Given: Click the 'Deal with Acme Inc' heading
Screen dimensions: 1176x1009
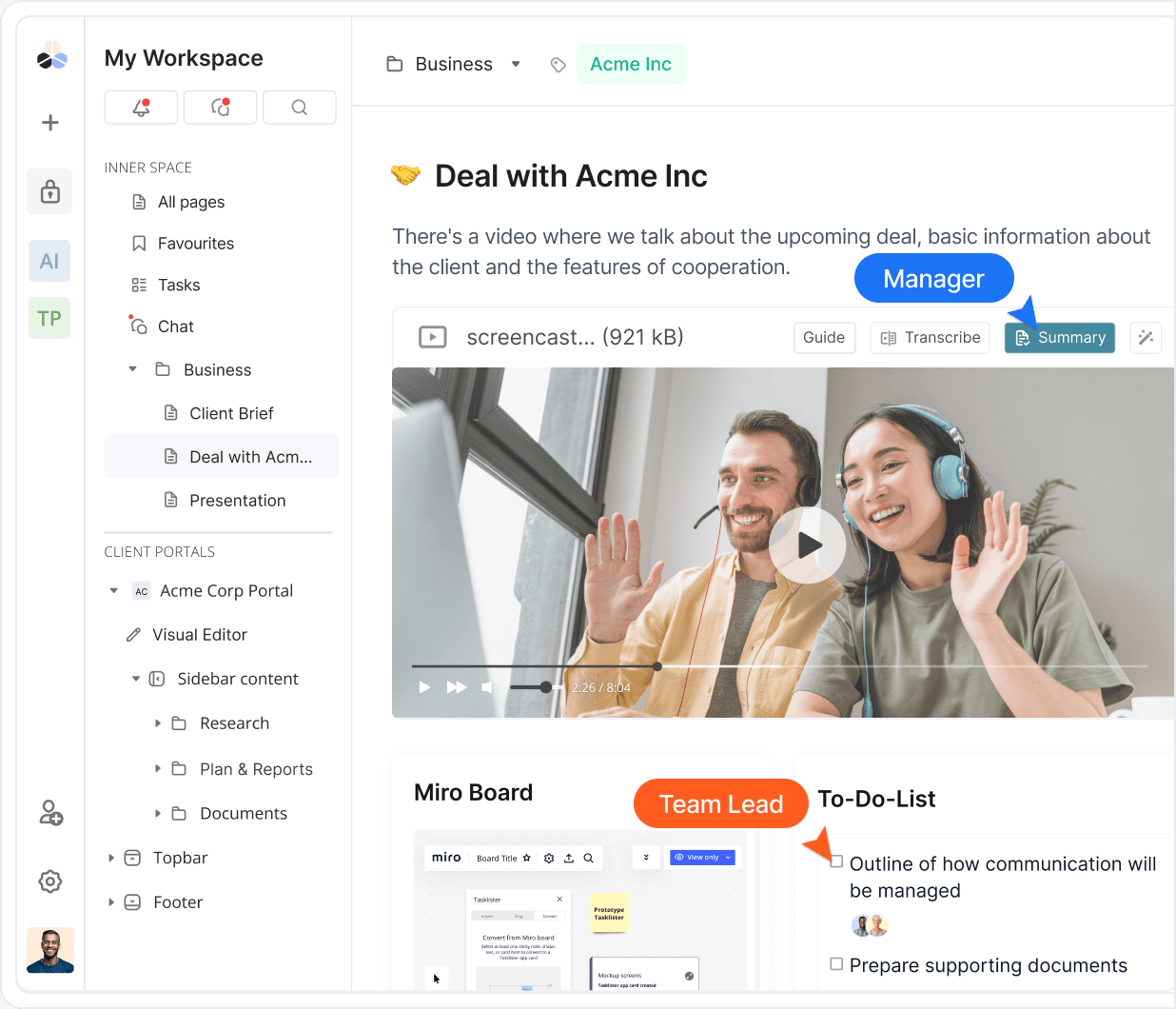Looking at the screenshot, I should (571, 176).
